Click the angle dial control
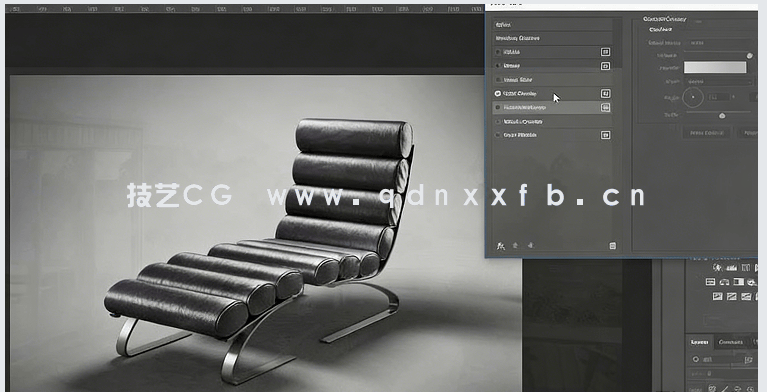The width and height of the screenshot is (767, 392). click(693, 97)
